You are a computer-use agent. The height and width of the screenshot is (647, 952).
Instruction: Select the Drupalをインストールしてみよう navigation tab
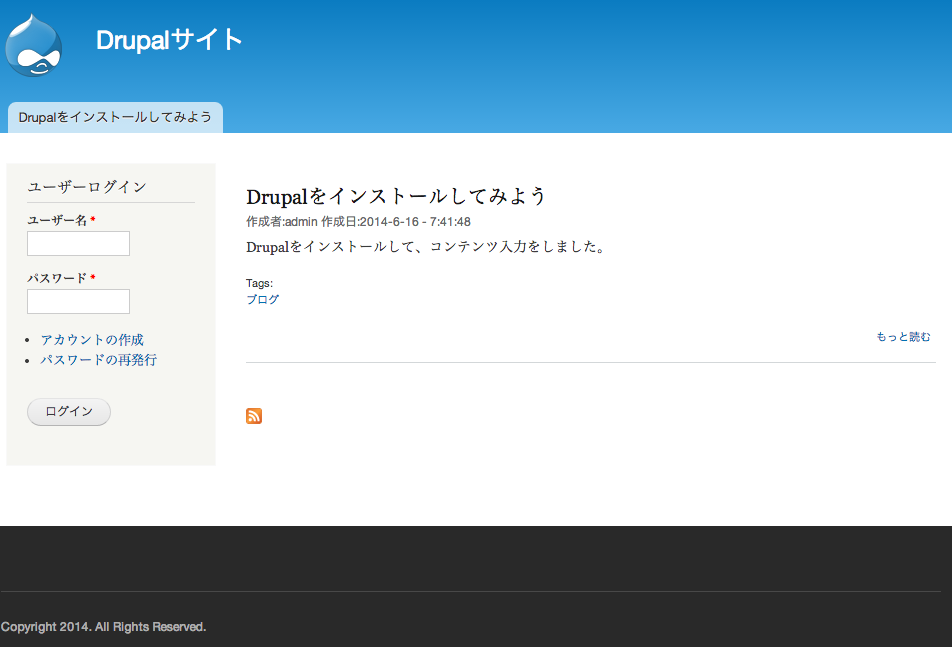pyautogui.click(x=115, y=117)
